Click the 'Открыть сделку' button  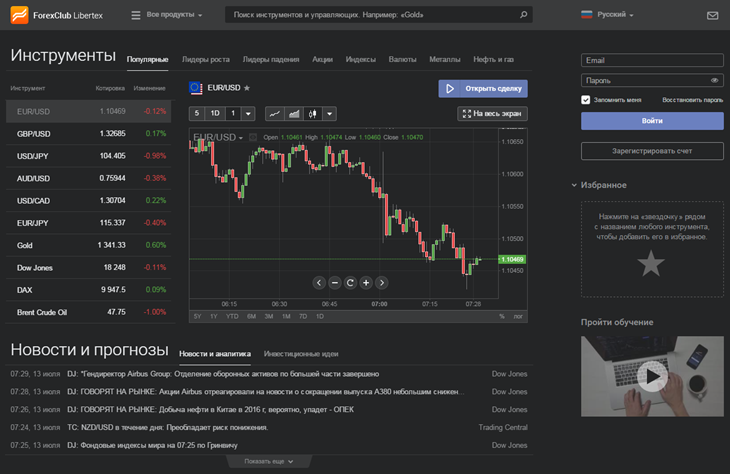(x=483, y=88)
